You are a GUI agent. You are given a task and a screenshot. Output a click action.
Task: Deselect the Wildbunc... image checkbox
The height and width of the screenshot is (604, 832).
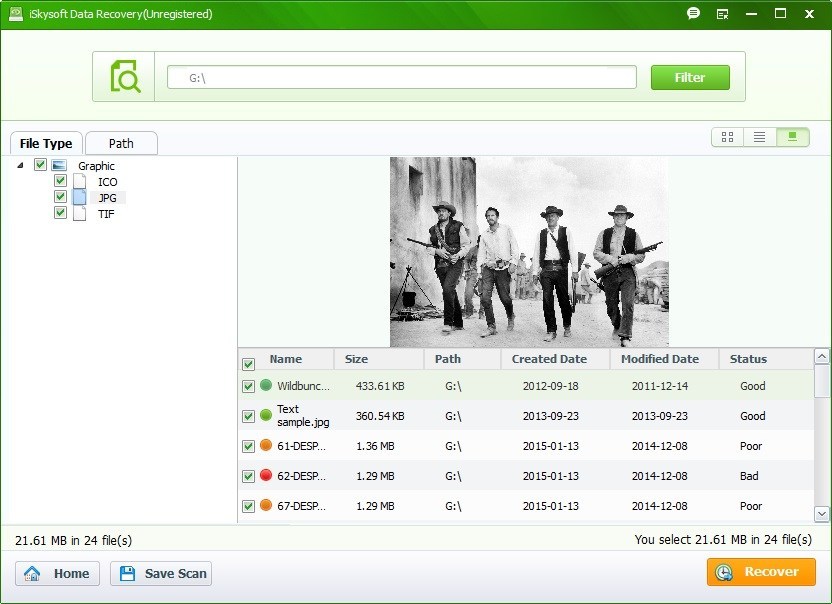click(248, 386)
